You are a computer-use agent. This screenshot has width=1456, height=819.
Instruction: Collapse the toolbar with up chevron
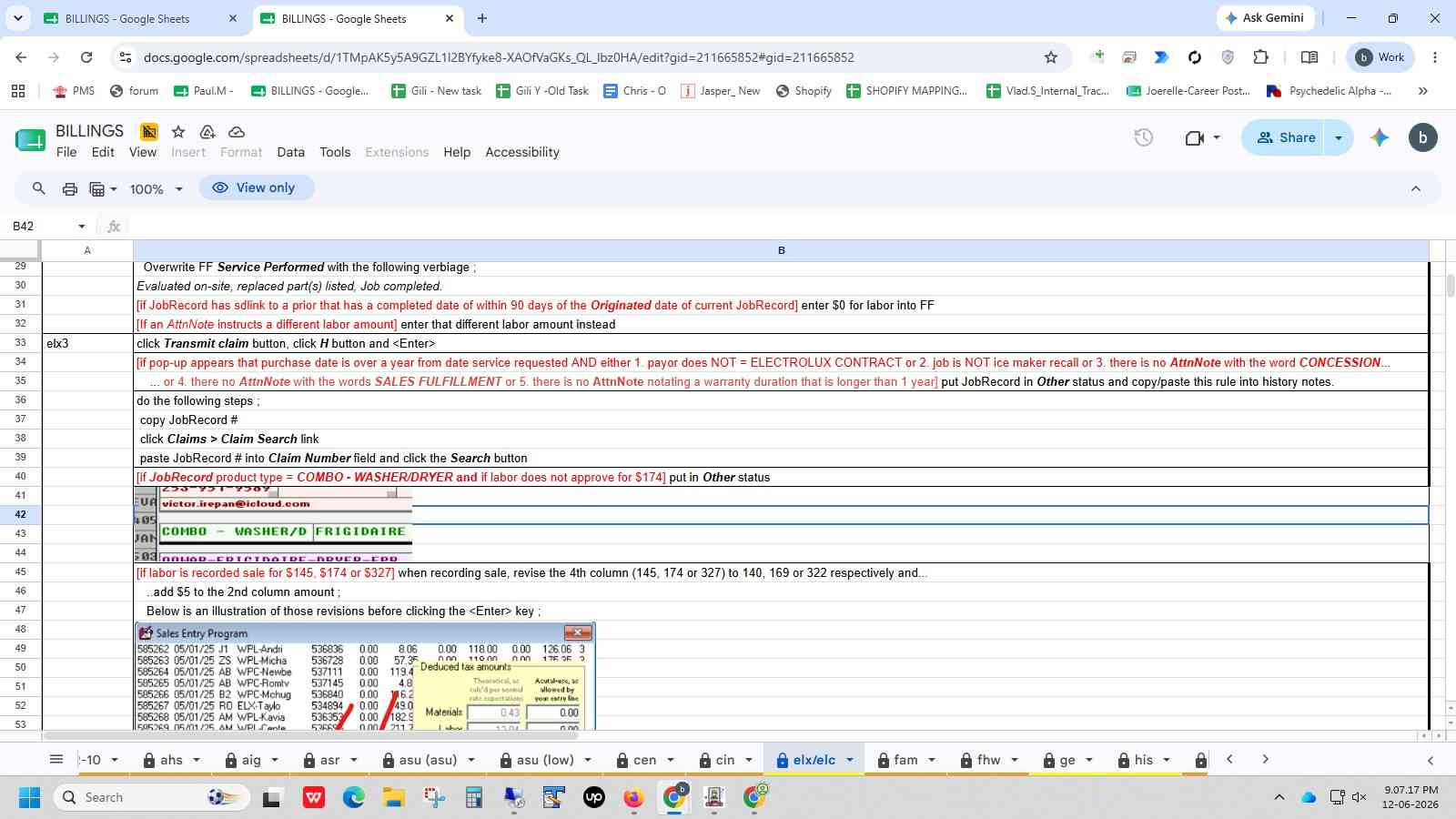pos(1416,188)
